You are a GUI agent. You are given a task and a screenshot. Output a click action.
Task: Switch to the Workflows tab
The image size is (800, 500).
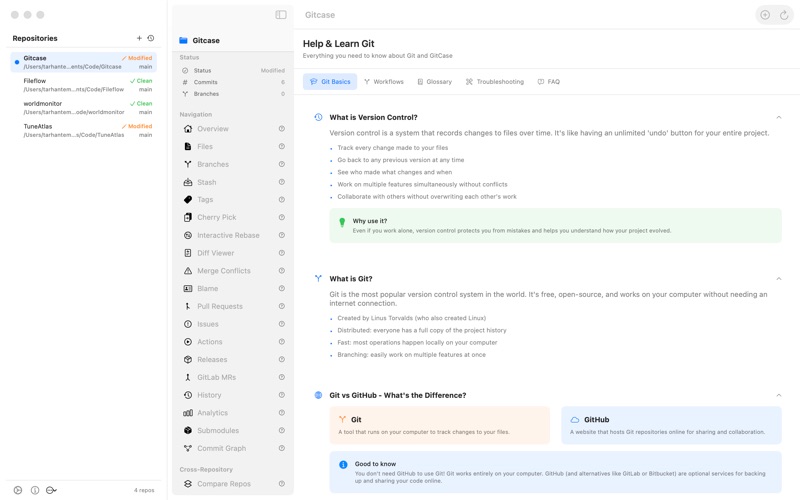pos(384,82)
